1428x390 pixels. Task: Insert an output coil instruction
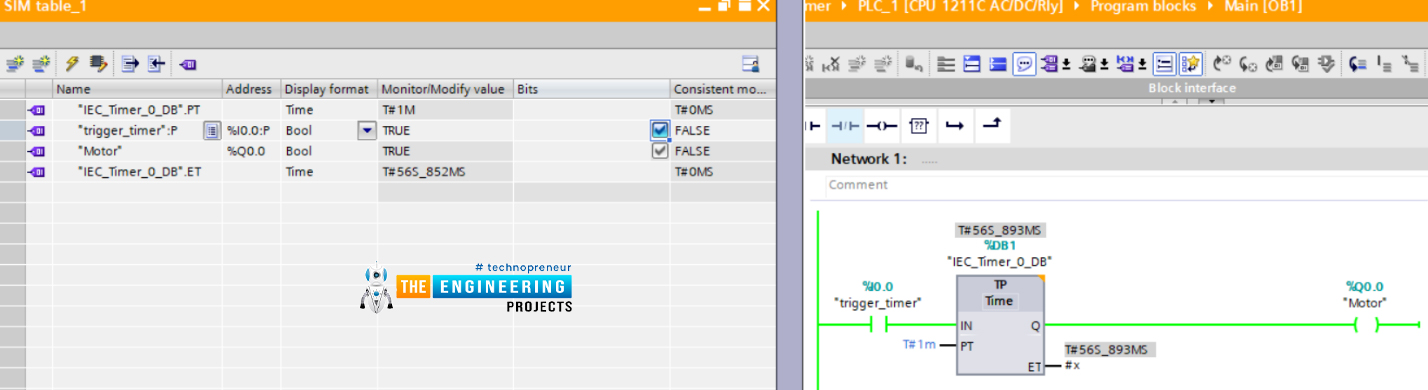click(x=881, y=125)
